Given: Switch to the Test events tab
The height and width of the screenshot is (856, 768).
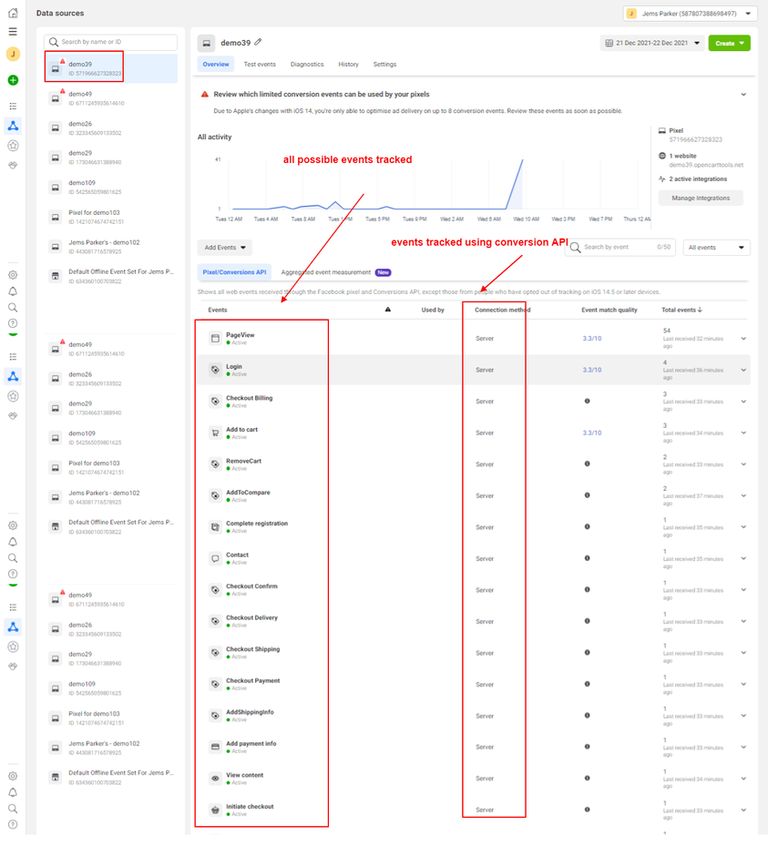Looking at the screenshot, I should [260, 64].
